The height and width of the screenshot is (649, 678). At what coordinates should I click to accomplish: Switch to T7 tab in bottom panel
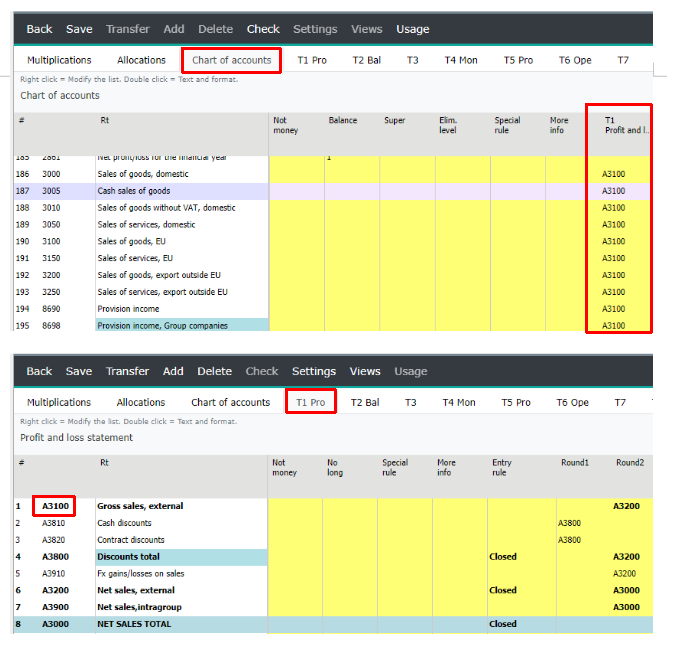[x=620, y=402]
